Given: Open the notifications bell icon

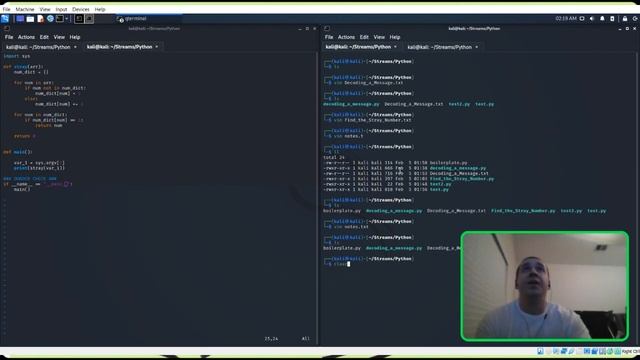Looking at the screenshot, I should tap(602, 18).
